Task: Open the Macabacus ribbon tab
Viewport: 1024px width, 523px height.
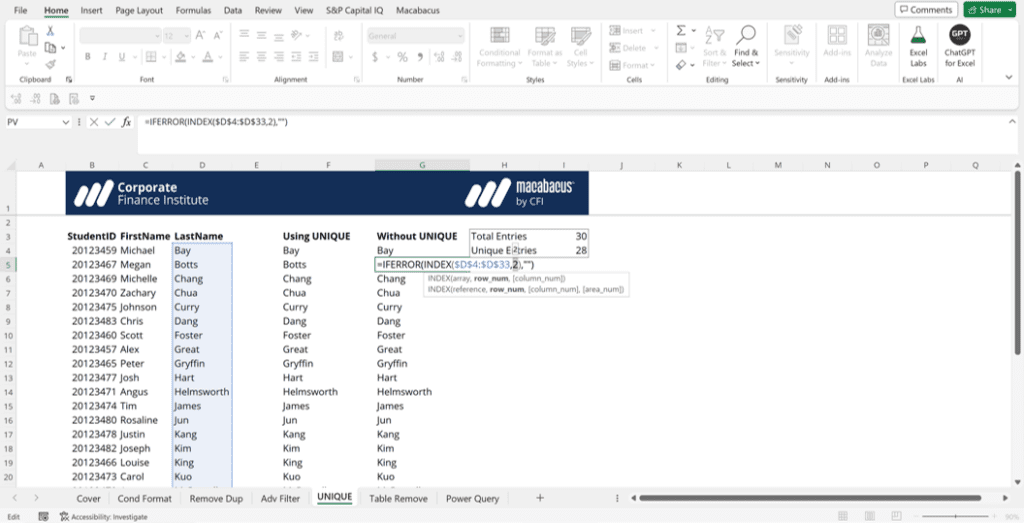Action: pyautogui.click(x=421, y=10)
